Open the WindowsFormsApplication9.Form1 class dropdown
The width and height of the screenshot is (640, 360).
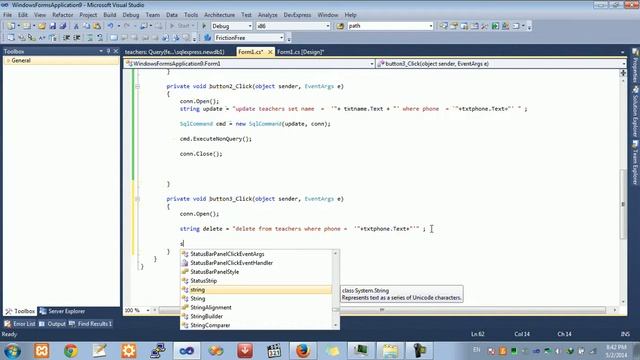371,64
